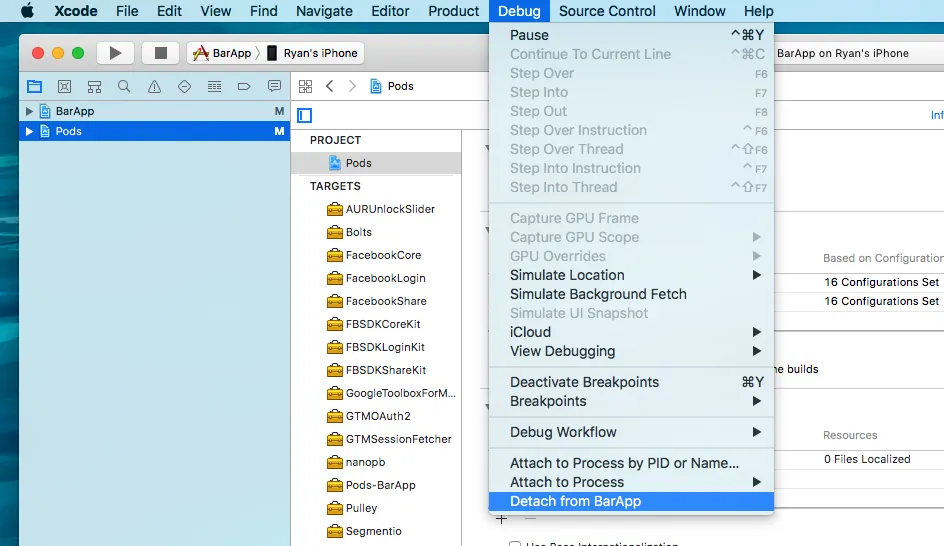Select Ryan's iPhone run destination

[312, 53]
